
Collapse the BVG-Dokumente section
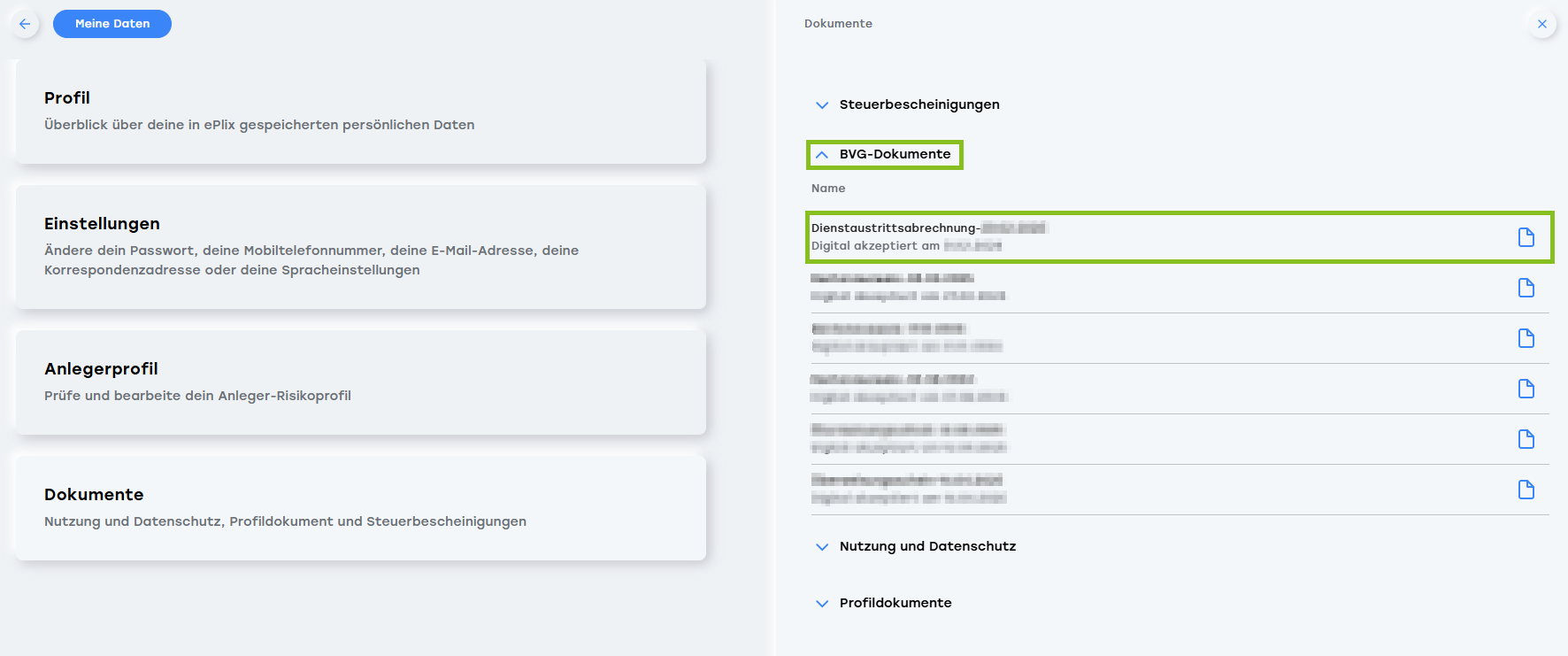click(x=884, y=154)
